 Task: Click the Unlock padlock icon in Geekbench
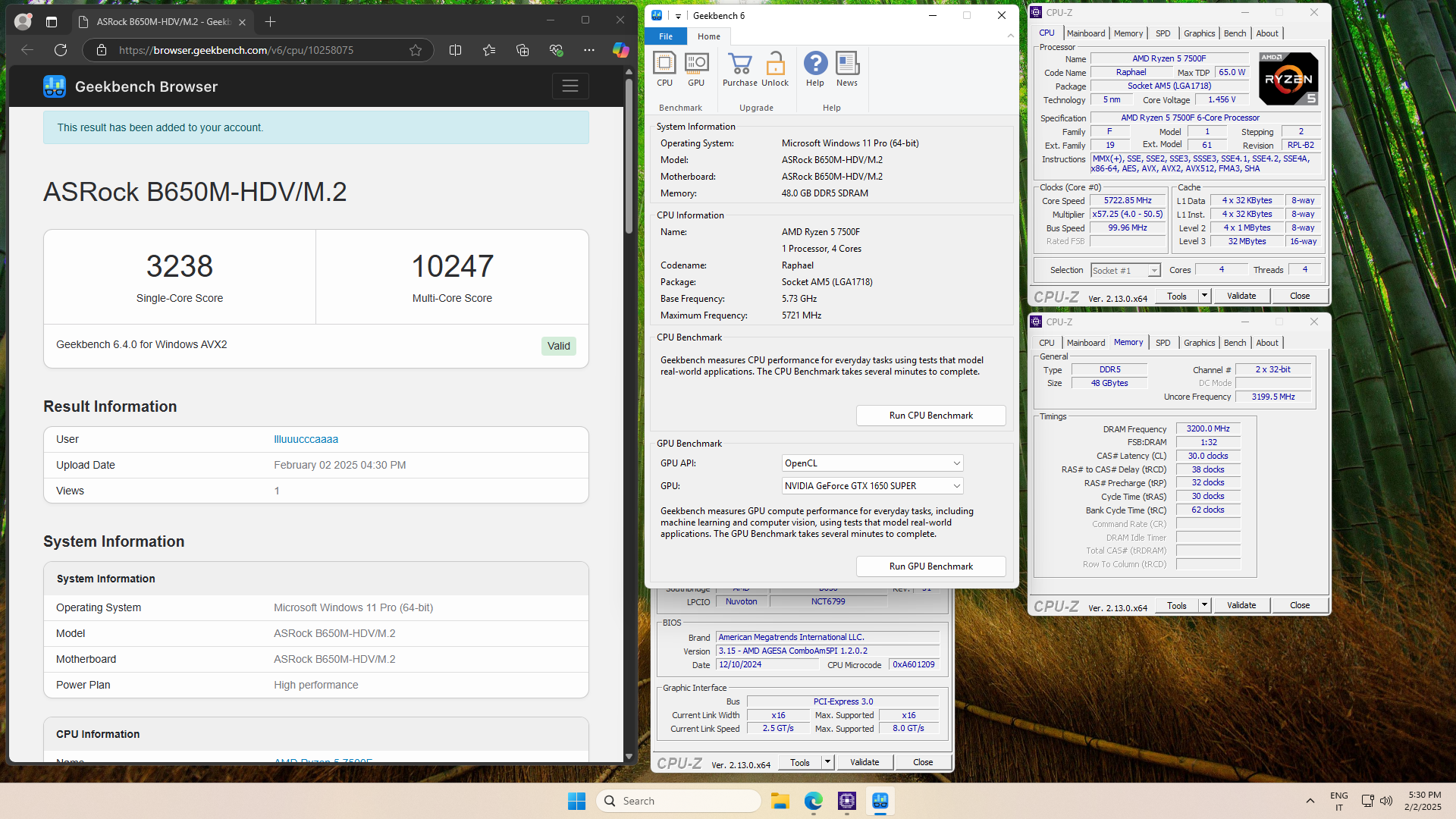click(x=775, y=70)
